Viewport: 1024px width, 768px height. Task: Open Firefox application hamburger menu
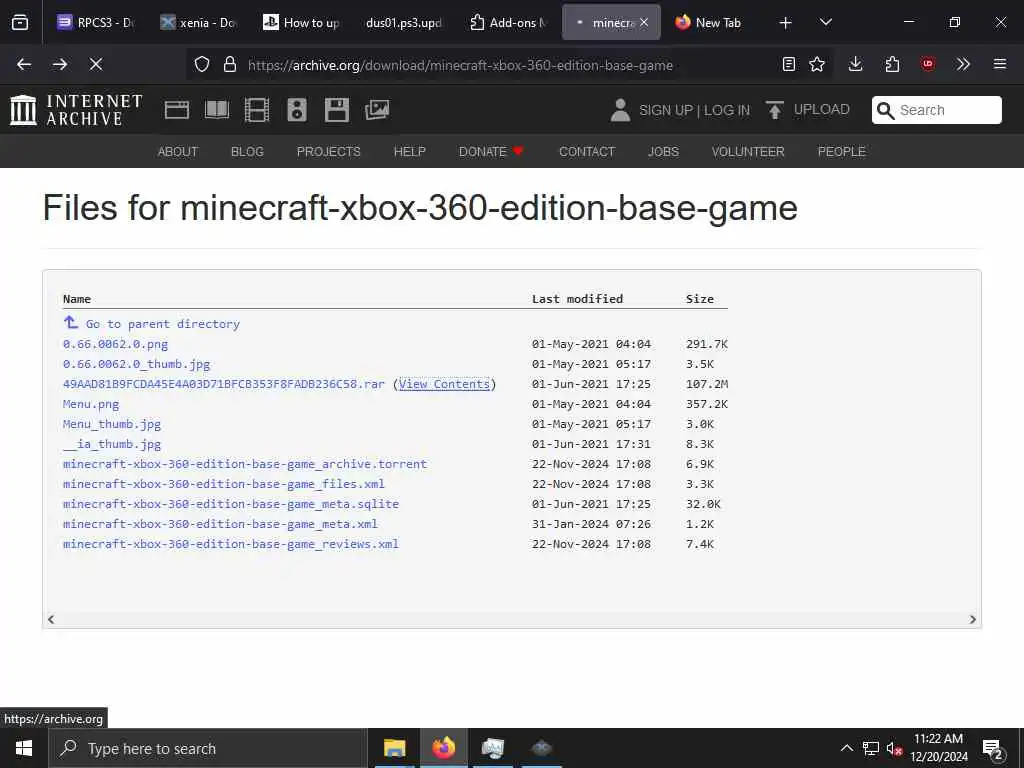(1000, 64)
